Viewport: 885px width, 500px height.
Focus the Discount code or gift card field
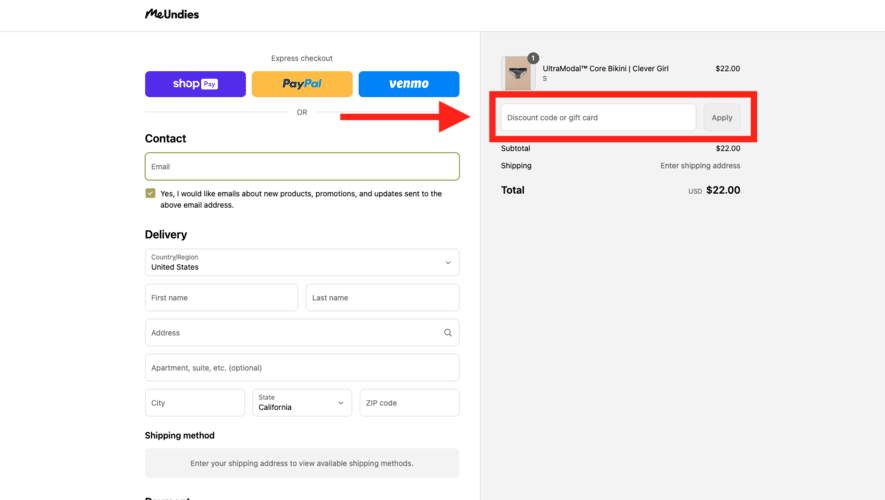[598, 117]
